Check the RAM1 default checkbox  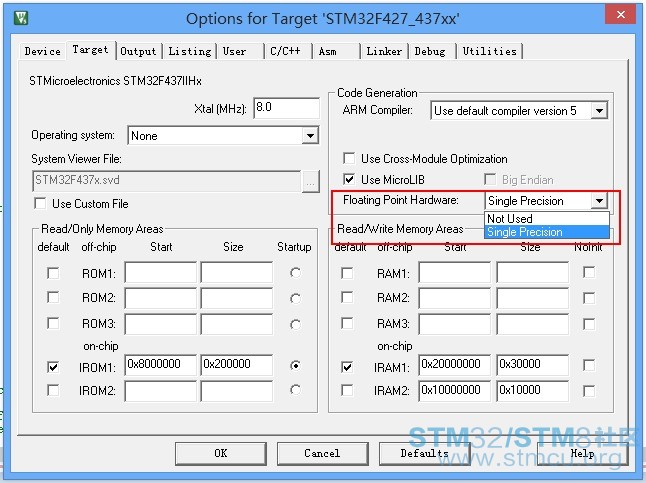tap(347, 273)
